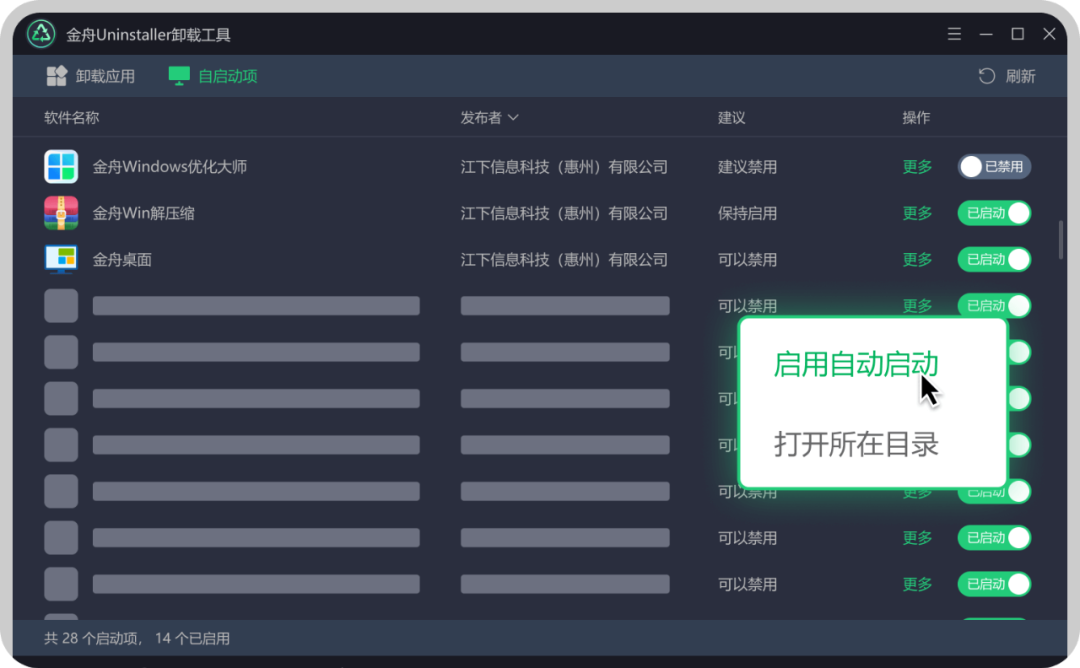Click the 金舟Uninstaller recycle logo icon
The image size is (1080, 668).
(x=41, y=34)
